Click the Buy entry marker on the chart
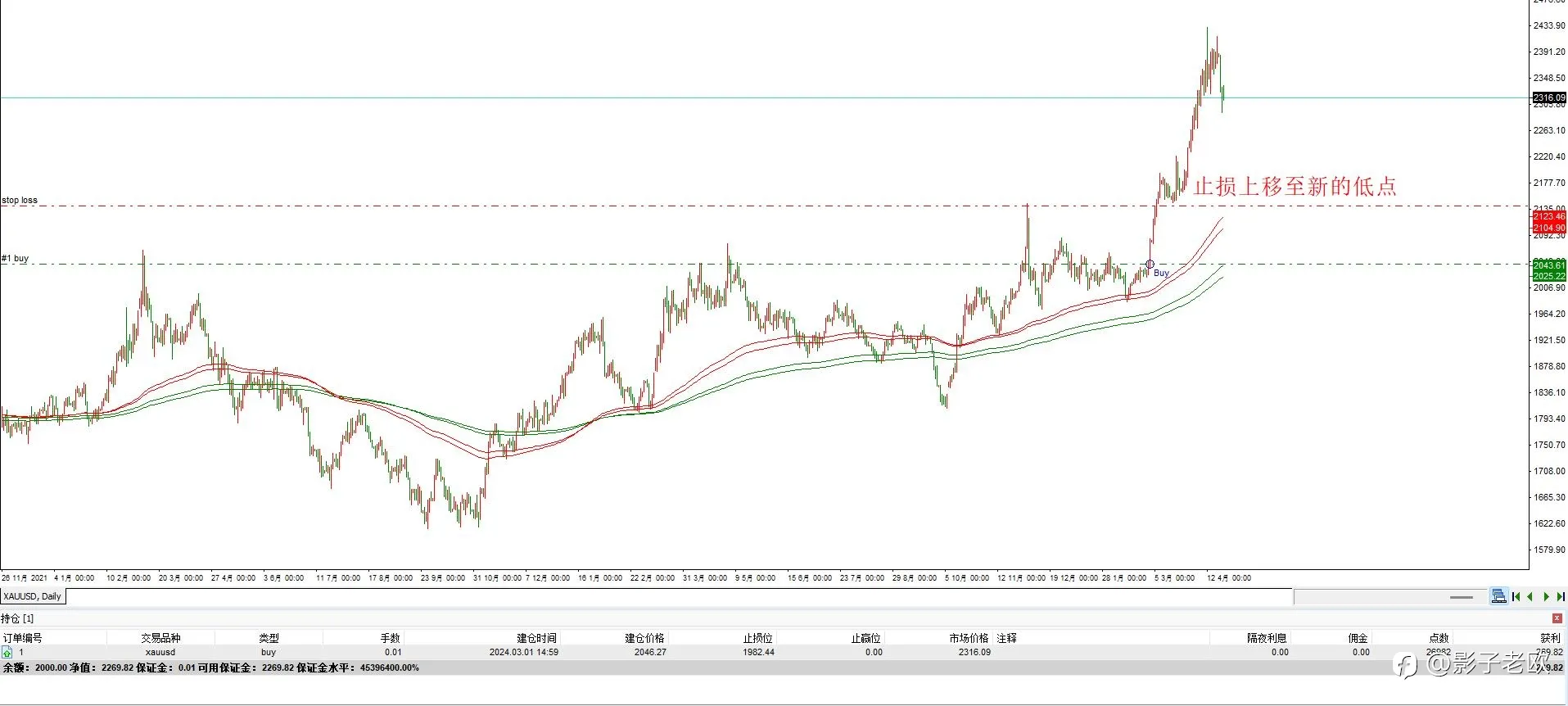The height and width of the screenshot is (706, 1568). (1150, 265)
